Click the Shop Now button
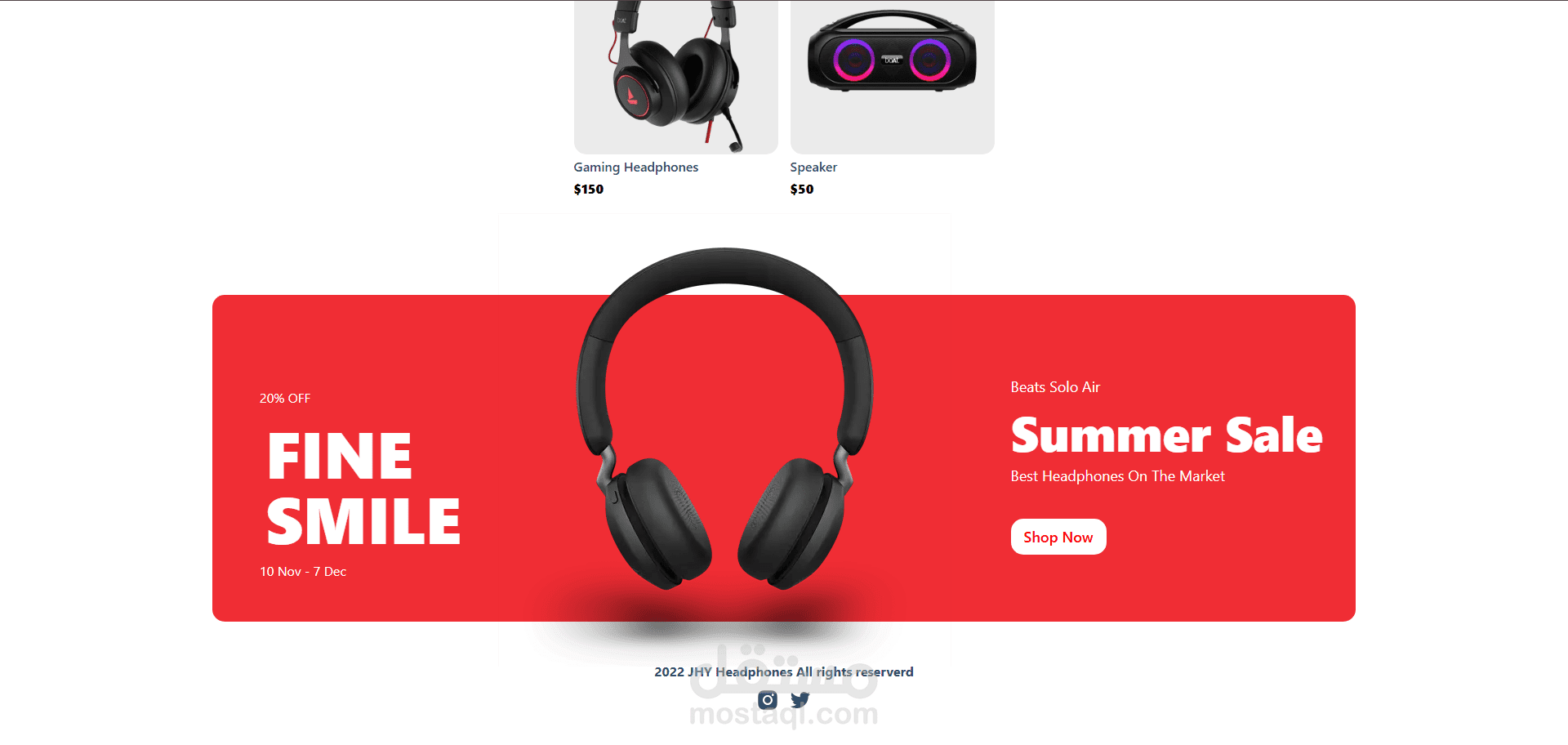Screen dimensions: 1568x745 (1058, 537)
